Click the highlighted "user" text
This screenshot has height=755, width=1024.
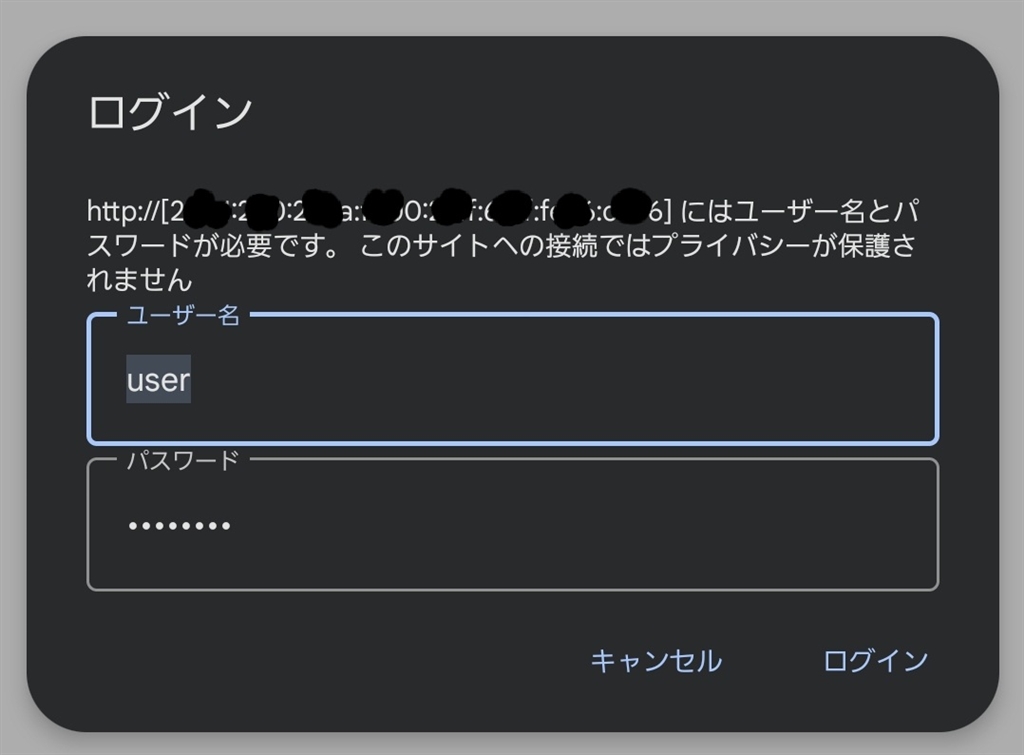158,380
